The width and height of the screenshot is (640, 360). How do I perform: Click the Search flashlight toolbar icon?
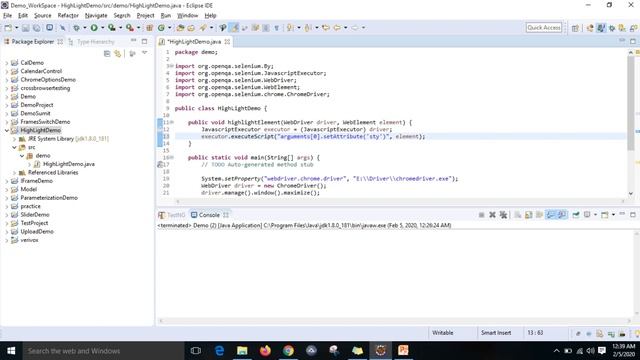point(203,28)
